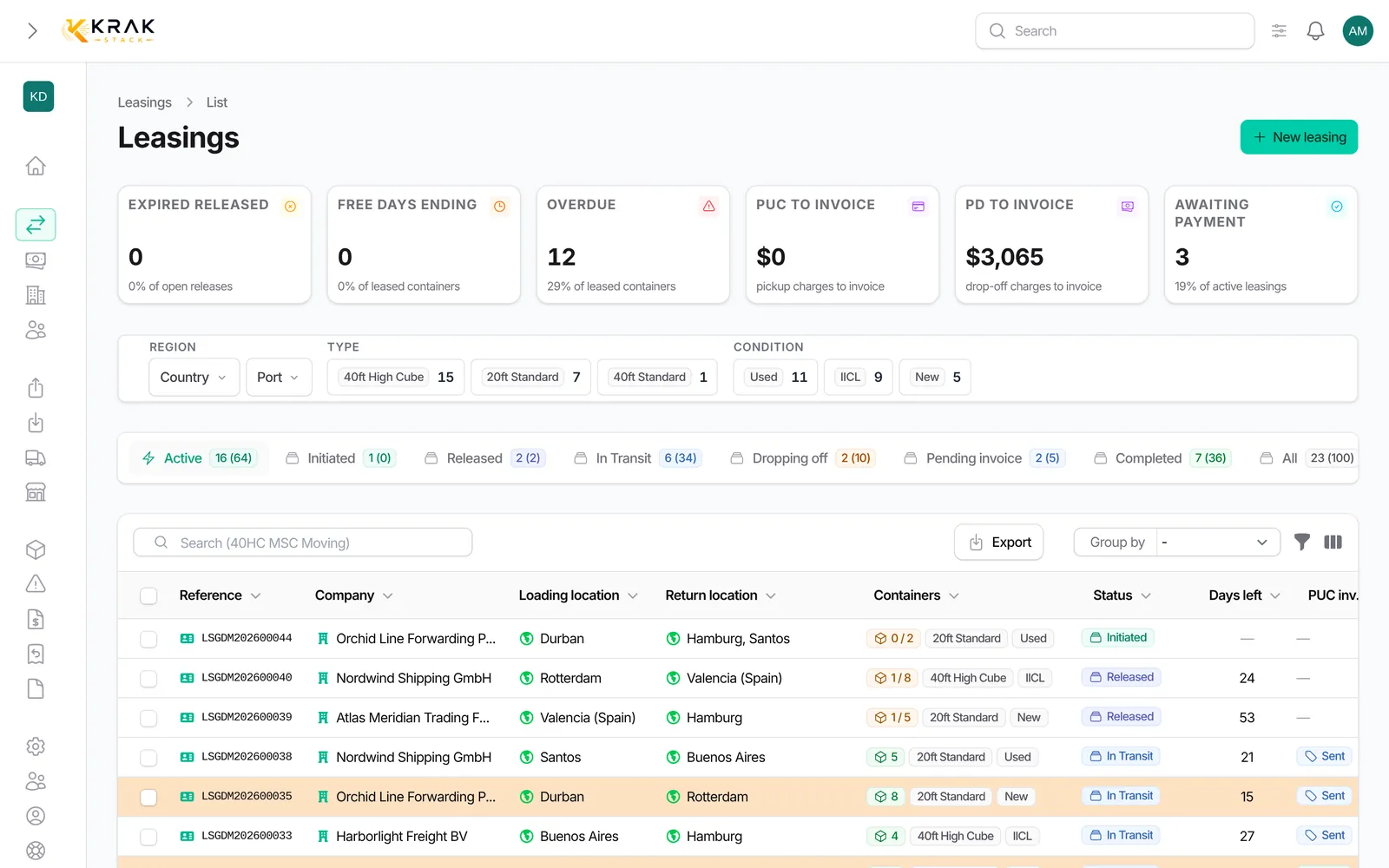Image resolution: width=1389 pixels, height=868 pixels.
Task: Filter by the IICL condition chip
Action: point(859,378)
